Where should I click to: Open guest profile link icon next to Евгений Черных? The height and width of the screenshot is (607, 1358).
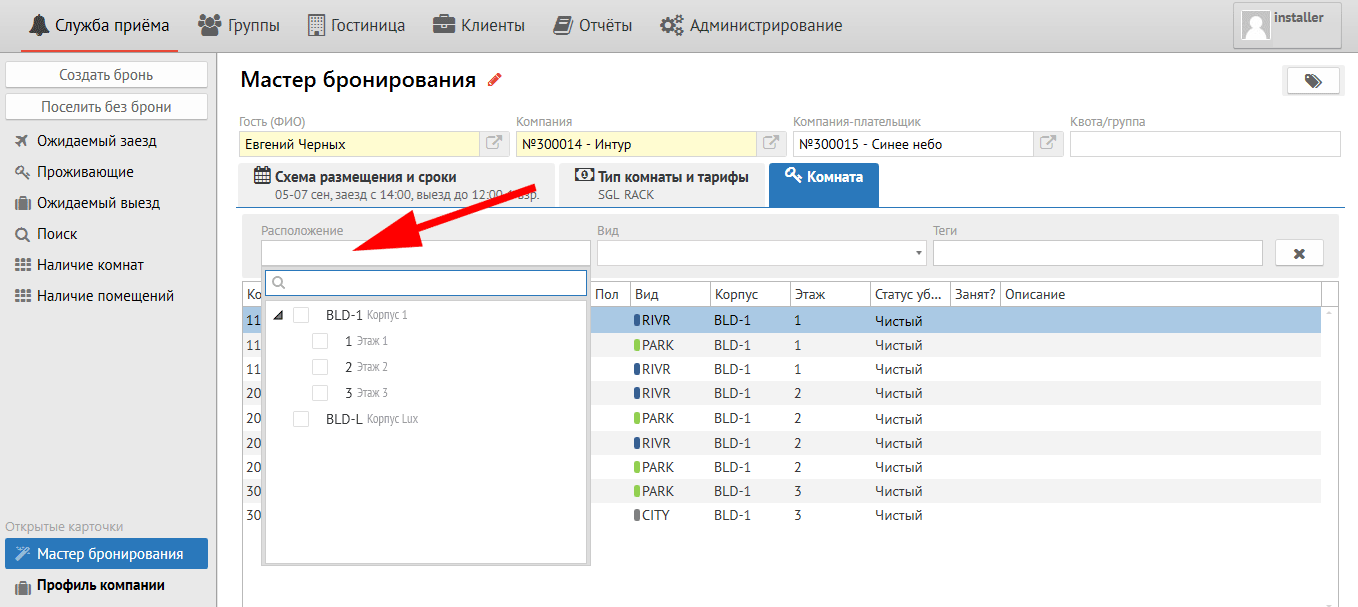click(494, 143)
